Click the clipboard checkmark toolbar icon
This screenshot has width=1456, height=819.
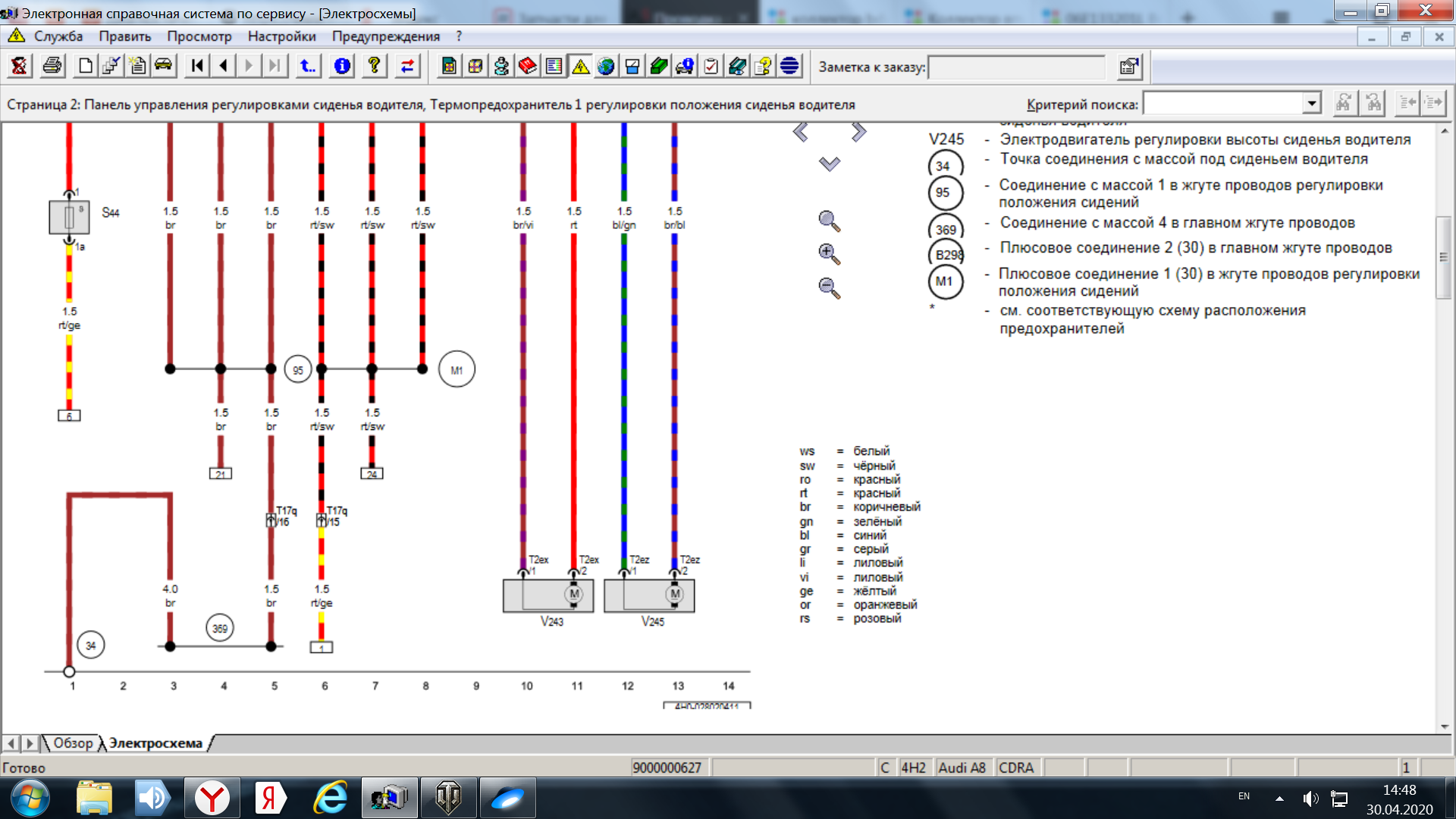click(x=711, y=67)
